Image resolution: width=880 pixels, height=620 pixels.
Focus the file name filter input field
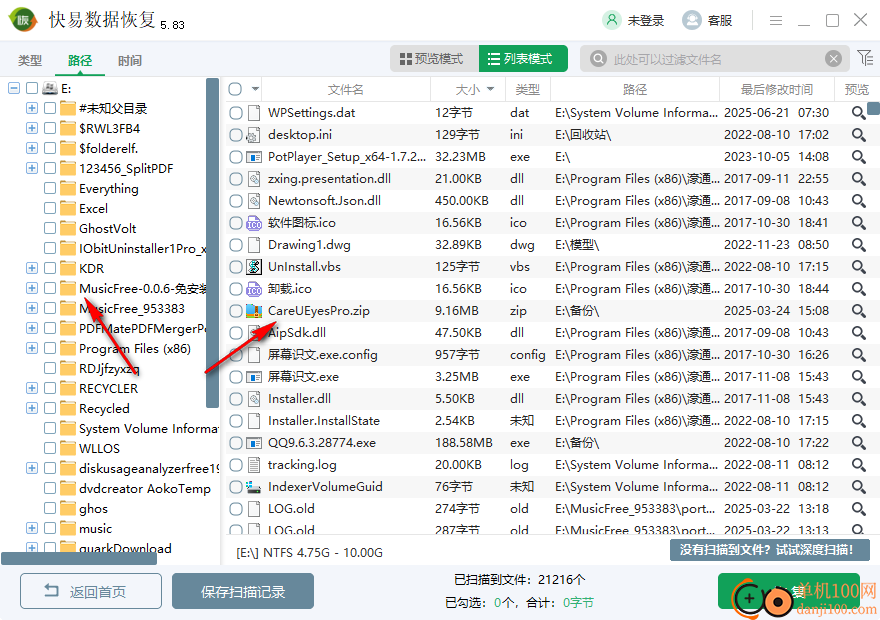click(716, 59)
